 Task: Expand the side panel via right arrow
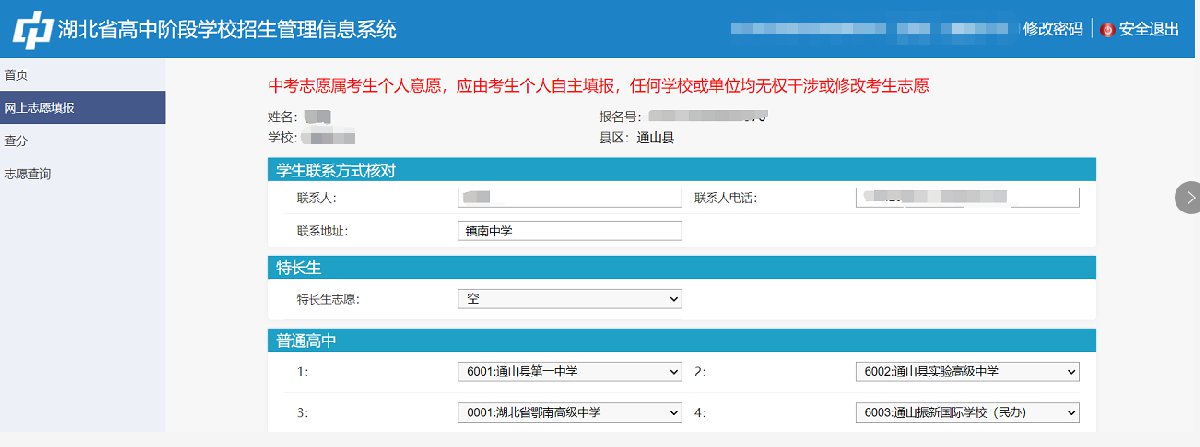coord(1188,198)
